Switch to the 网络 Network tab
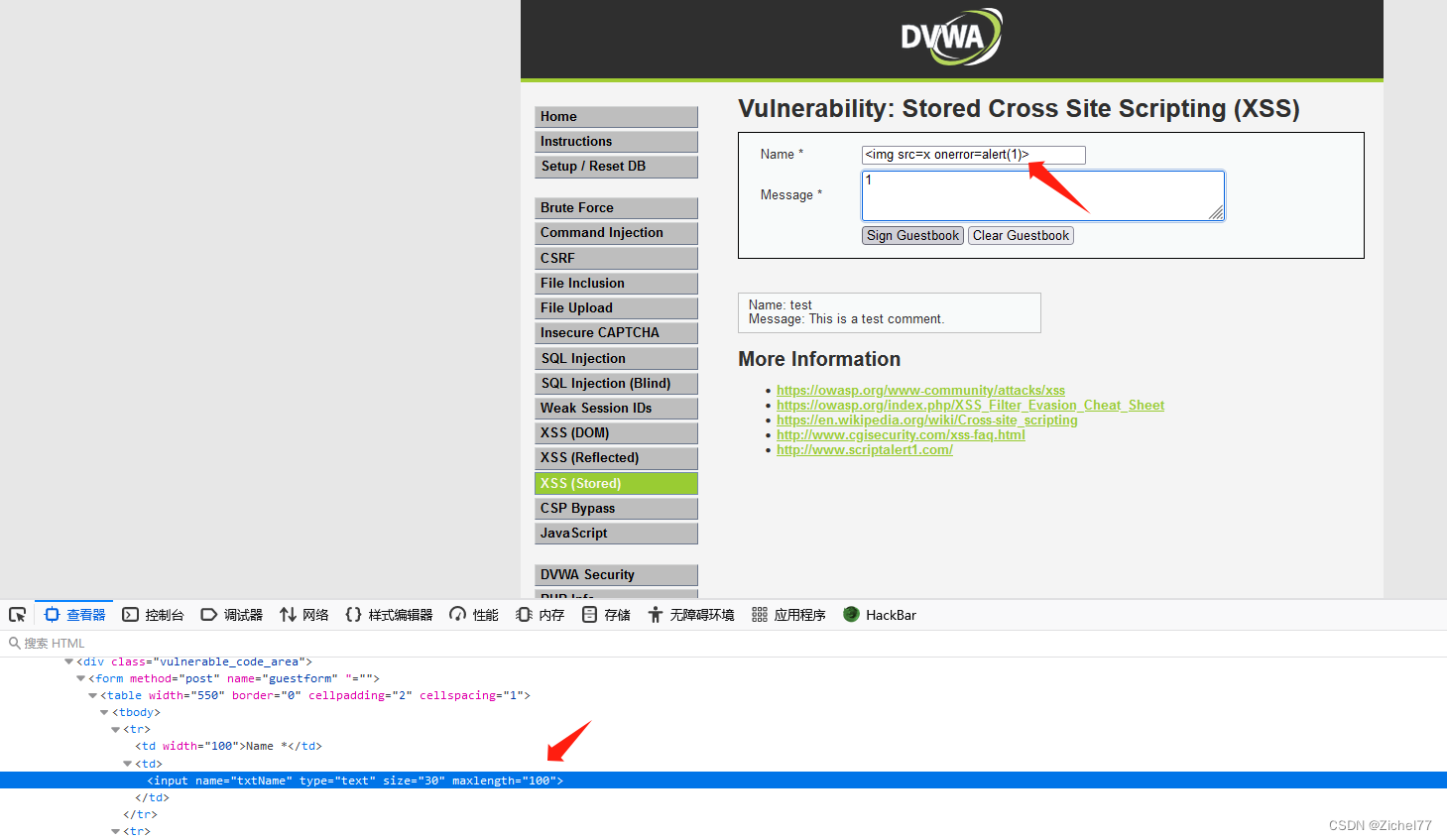 [303, 615]
